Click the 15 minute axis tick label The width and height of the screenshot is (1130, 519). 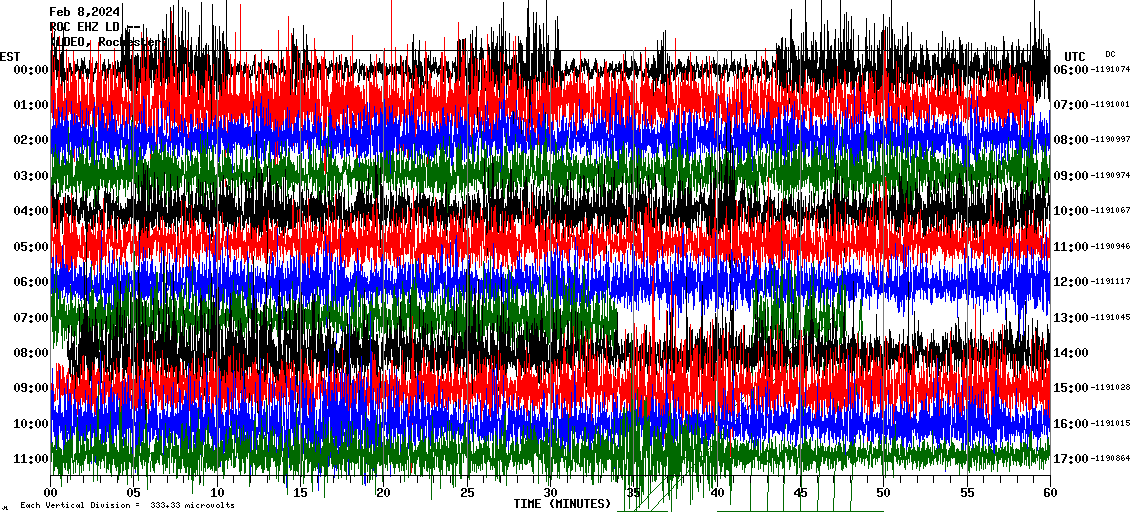click(301, 493)
